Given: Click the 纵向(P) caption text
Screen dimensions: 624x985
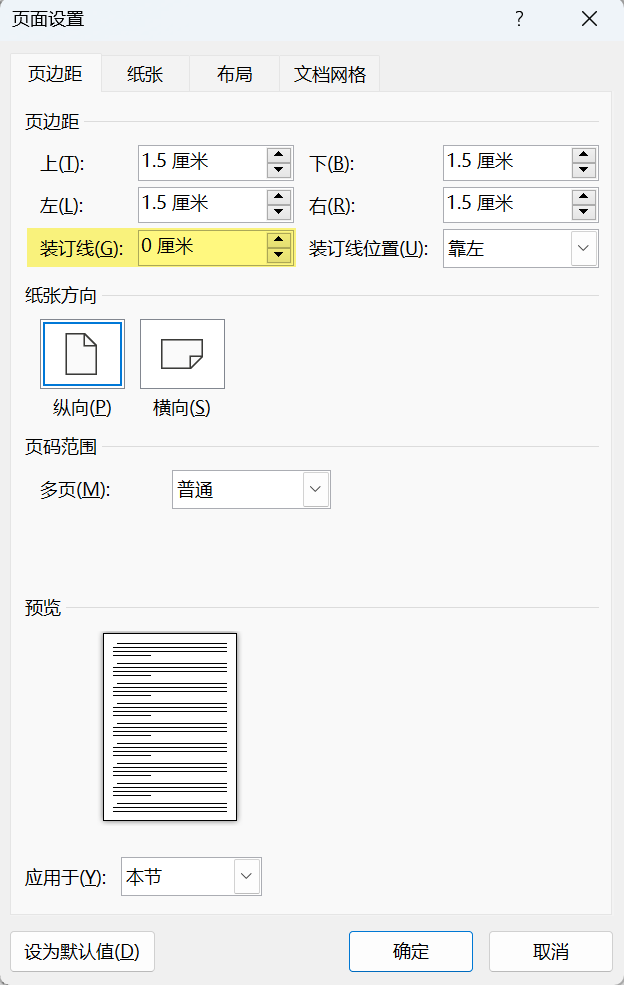Looking at the screenshot, I should click(82, 408).
